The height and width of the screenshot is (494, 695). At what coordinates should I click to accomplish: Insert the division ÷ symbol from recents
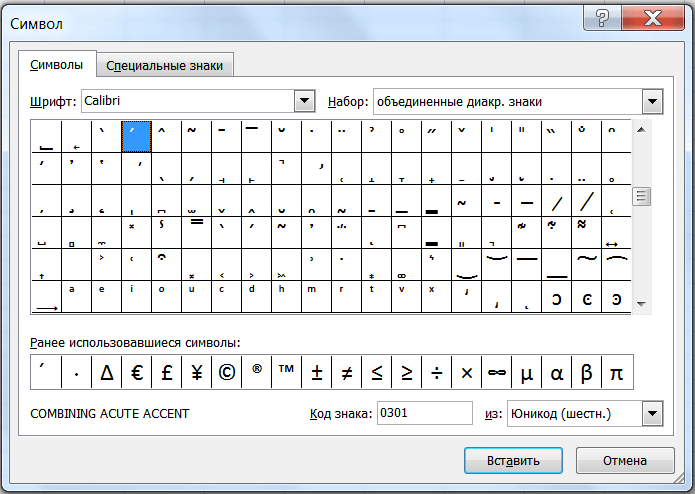pyautogui.click(x=436, y=373)
